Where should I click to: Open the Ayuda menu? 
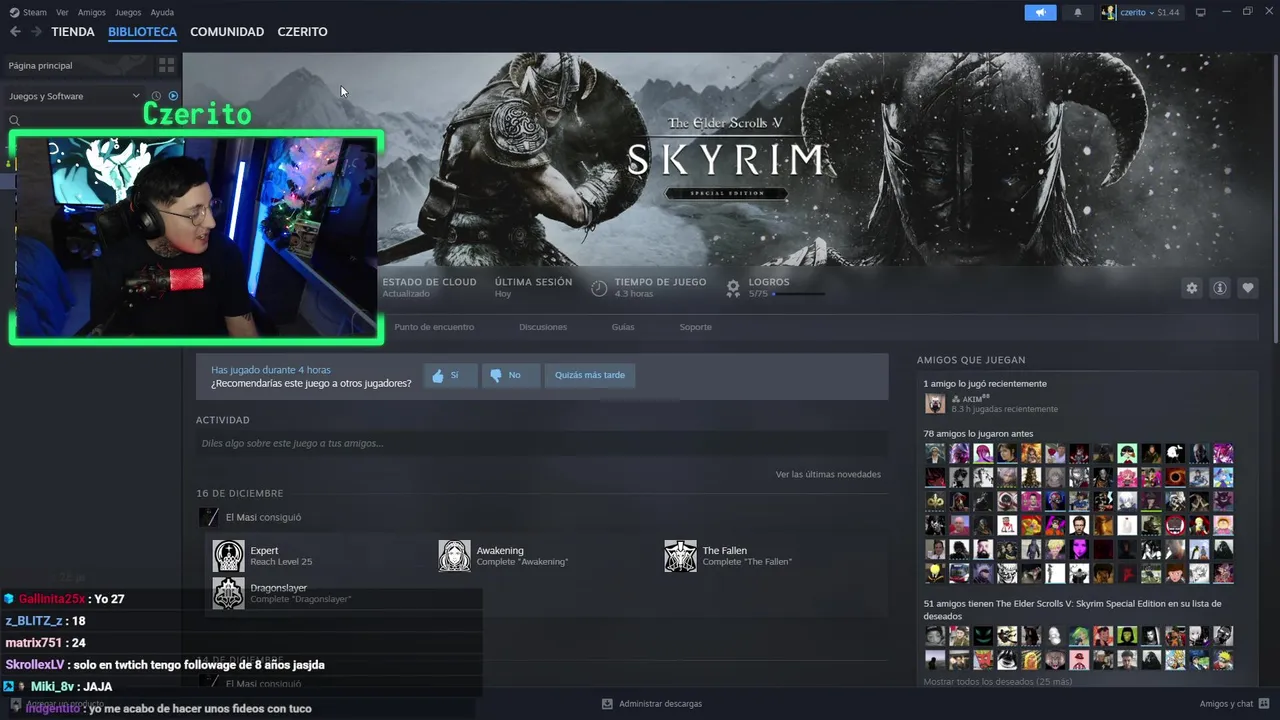click(162, 12)
